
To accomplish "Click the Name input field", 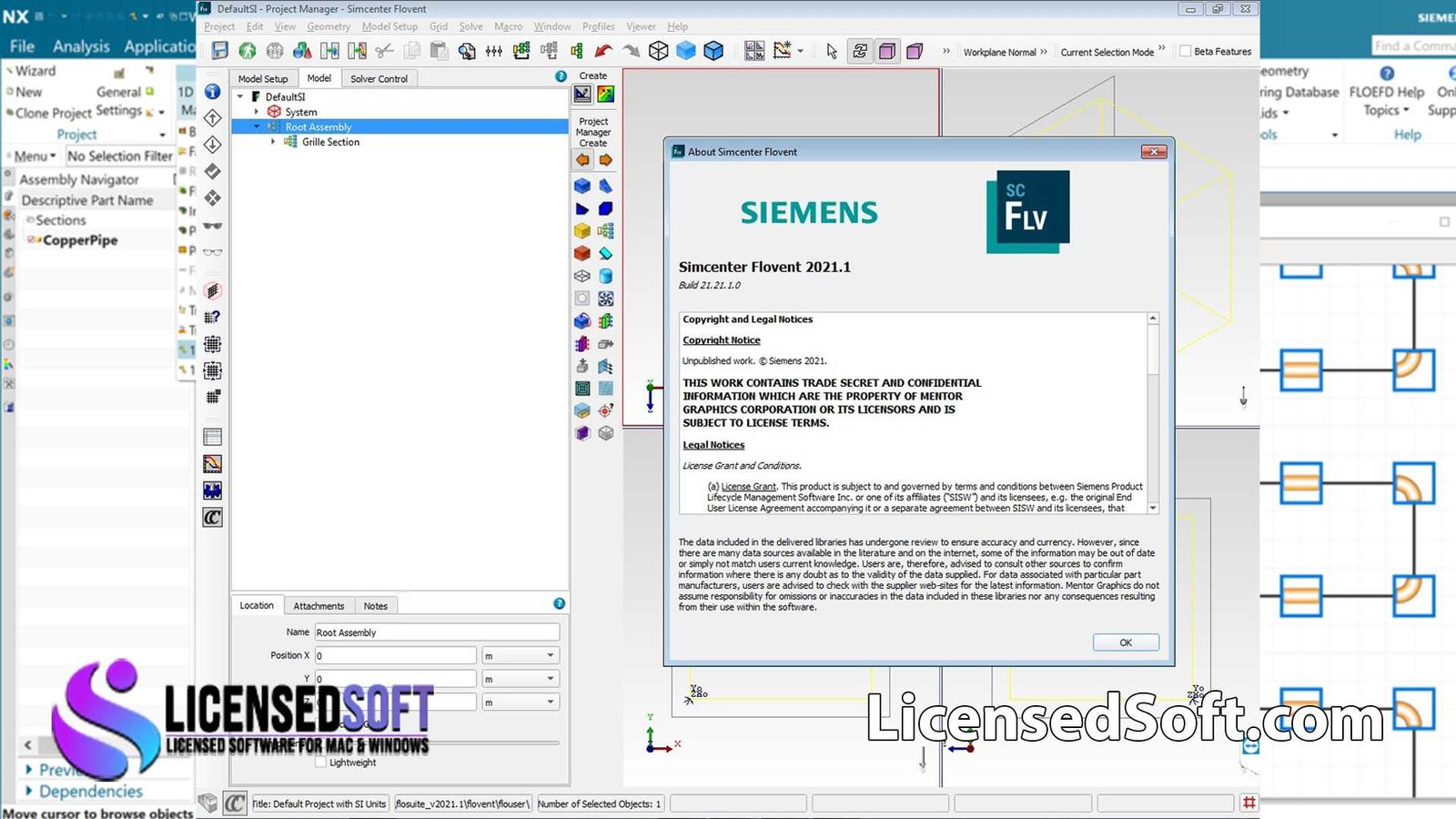I will coord(437,632).
